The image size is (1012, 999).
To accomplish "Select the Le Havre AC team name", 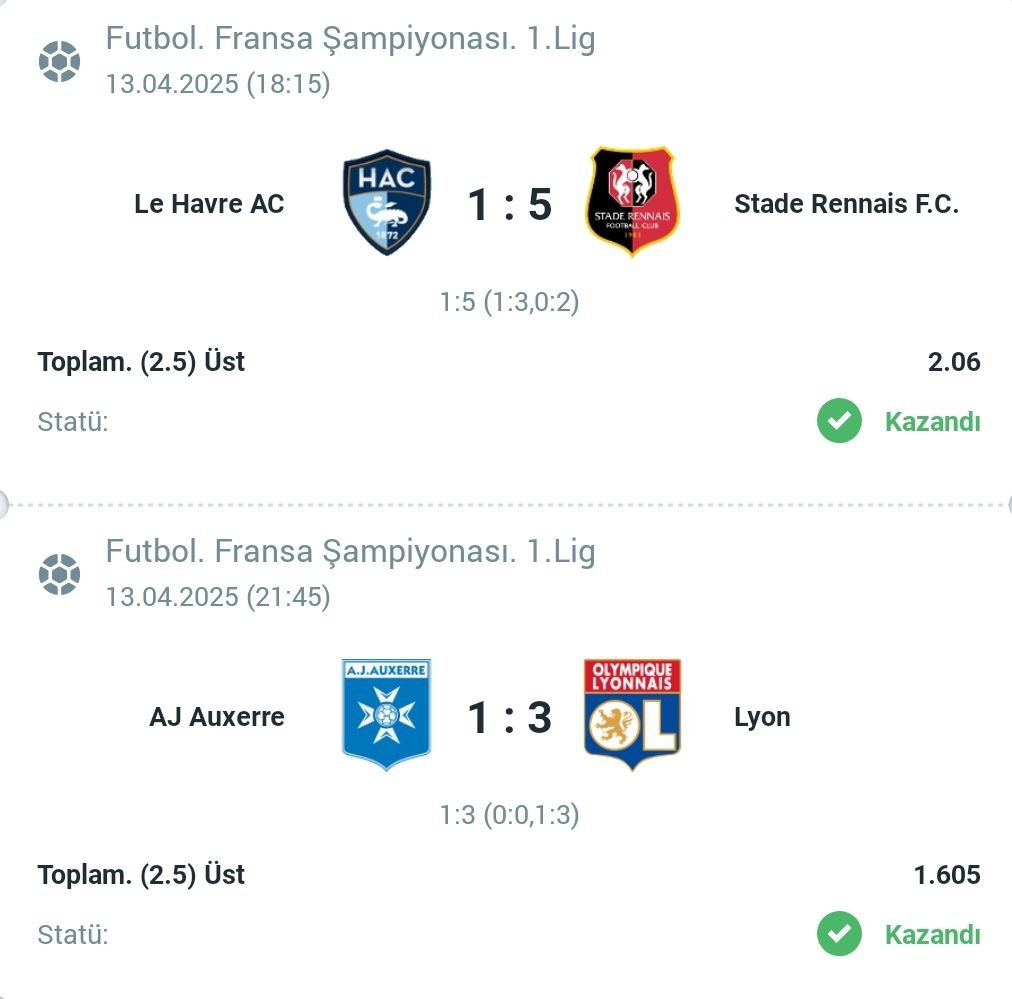I will point(209,204).
